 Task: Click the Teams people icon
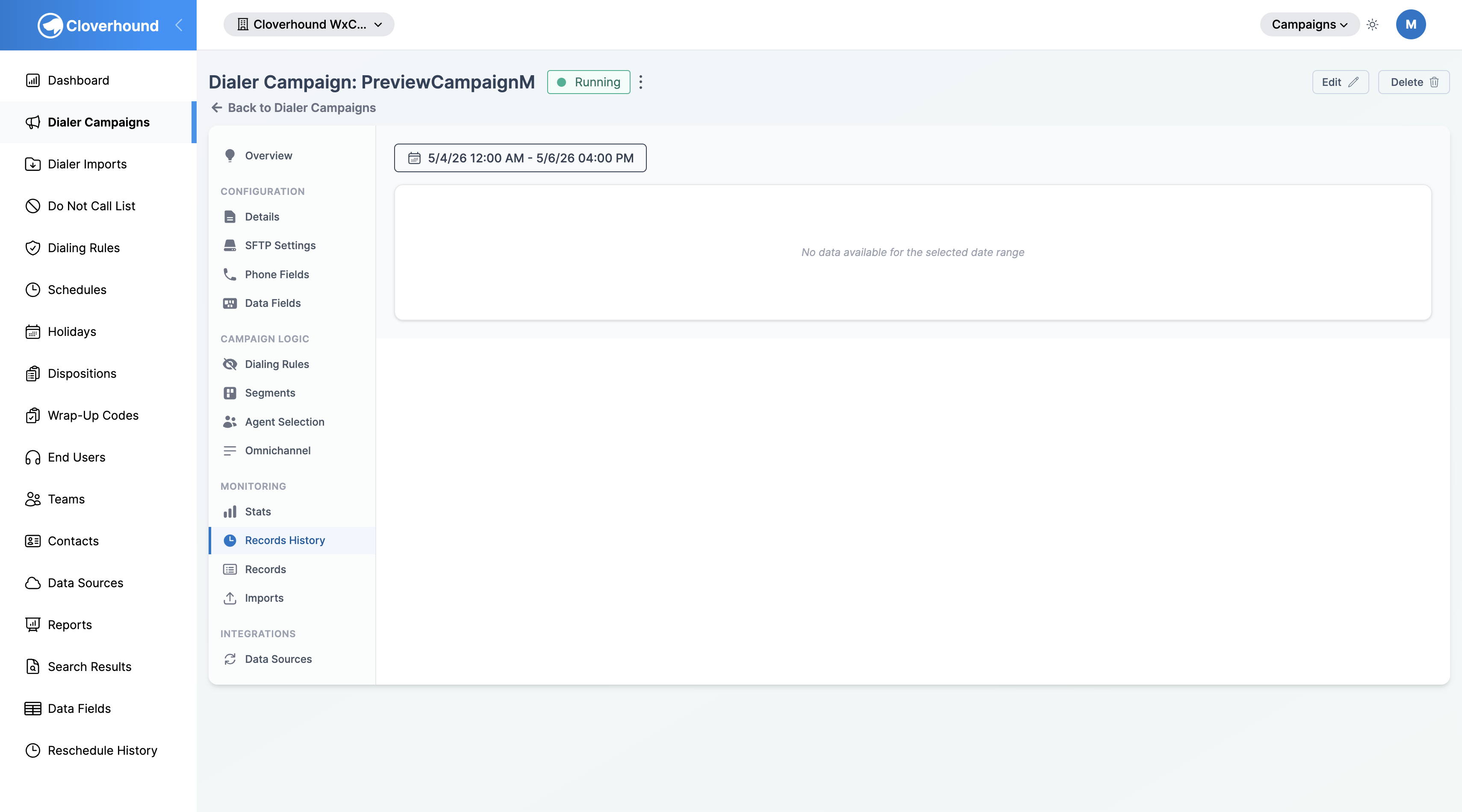(x=33, y=499)
